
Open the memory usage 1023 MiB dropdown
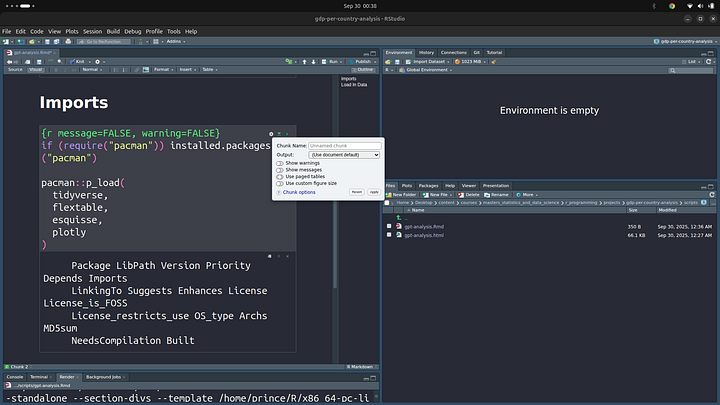tap(470, 62)
